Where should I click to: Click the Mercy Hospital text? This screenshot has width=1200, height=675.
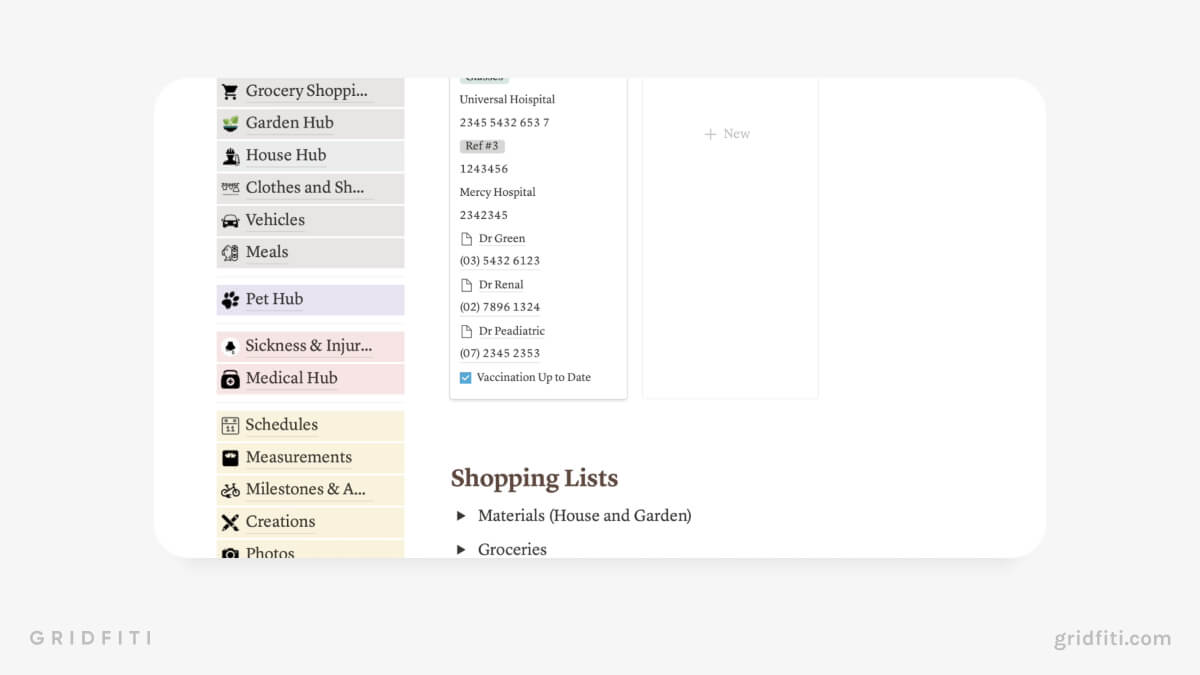(497, 192)
